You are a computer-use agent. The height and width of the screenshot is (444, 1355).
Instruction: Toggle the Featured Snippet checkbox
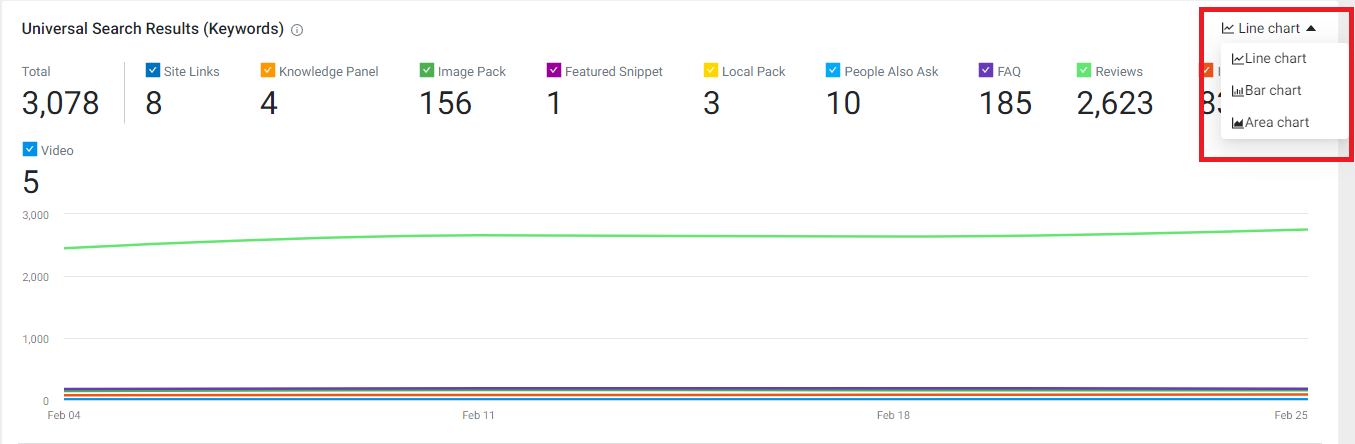(554, 70)
